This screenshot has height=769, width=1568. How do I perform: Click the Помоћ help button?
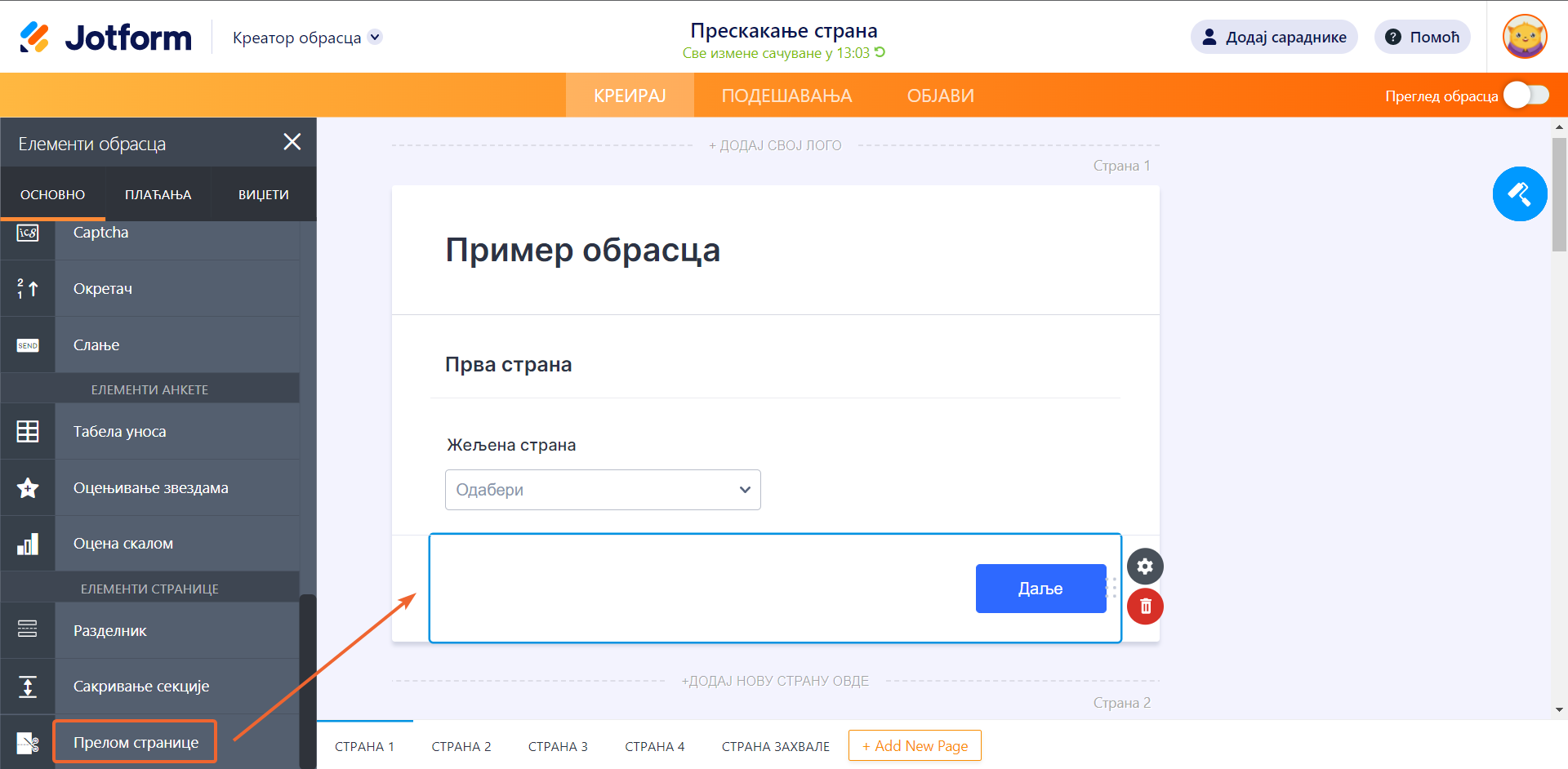coord(1422,37)
